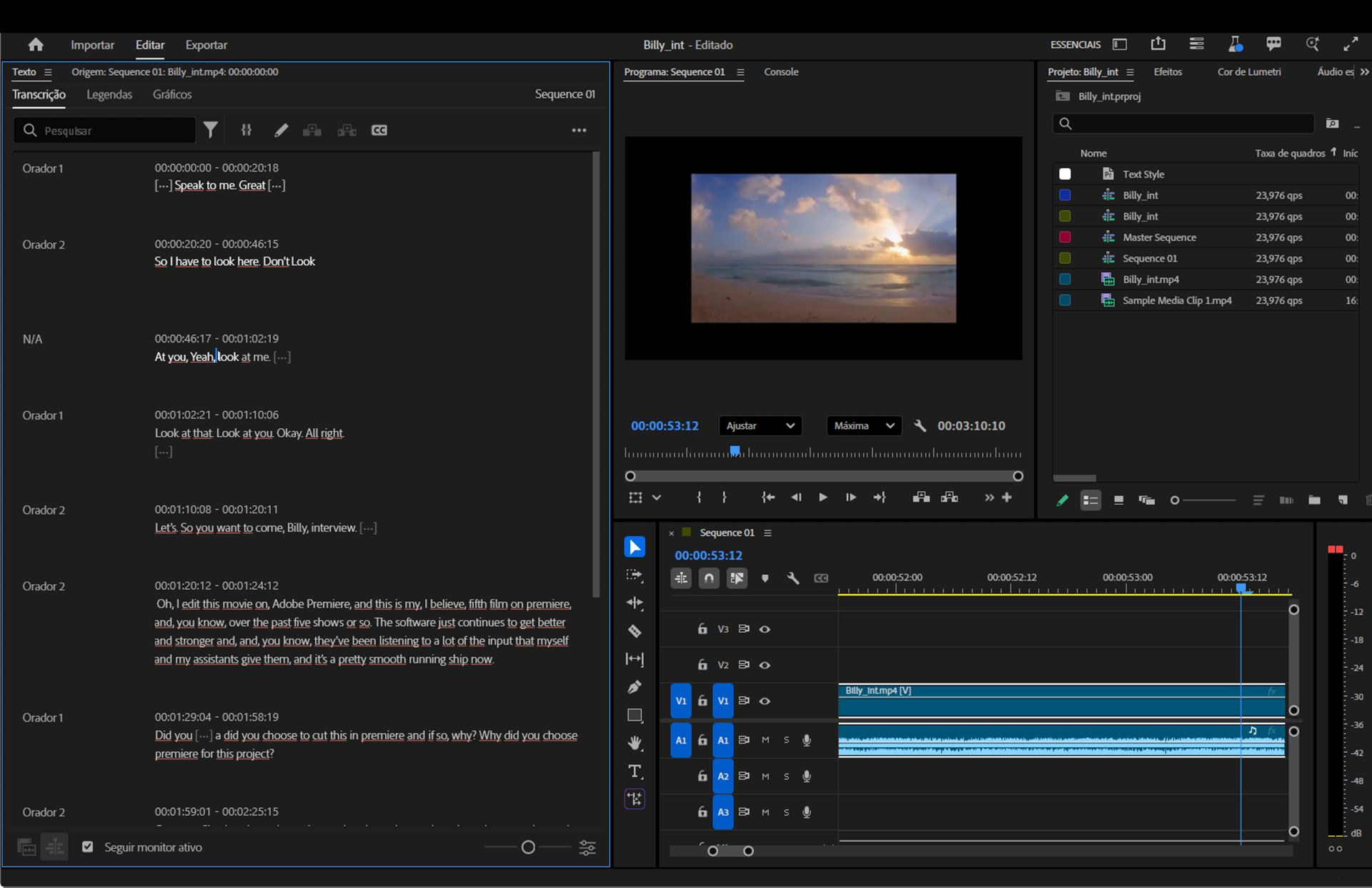
Task: Select the Selection tool in the timeline toolbar
Action: pos(635,546)
